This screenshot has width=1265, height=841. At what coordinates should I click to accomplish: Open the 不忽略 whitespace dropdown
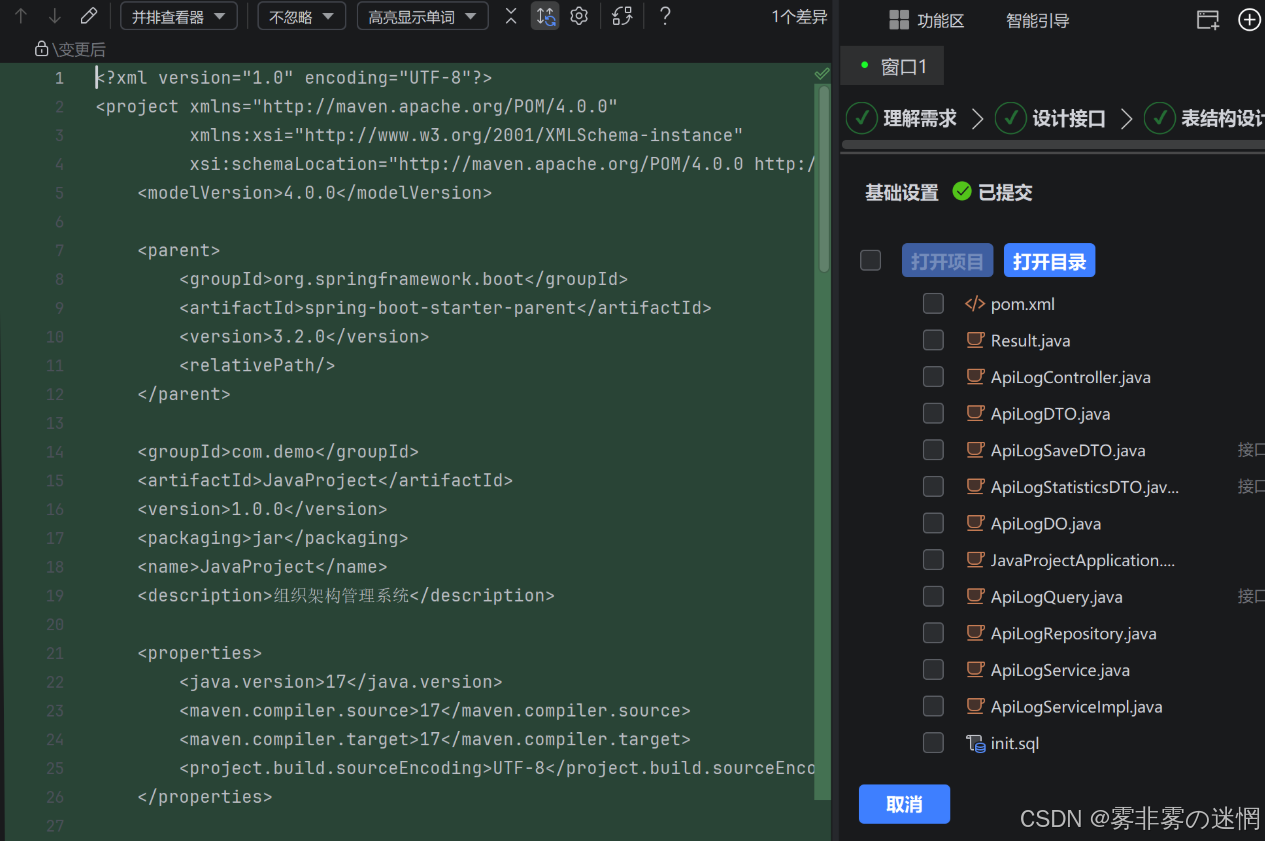(x=301, y=16)
